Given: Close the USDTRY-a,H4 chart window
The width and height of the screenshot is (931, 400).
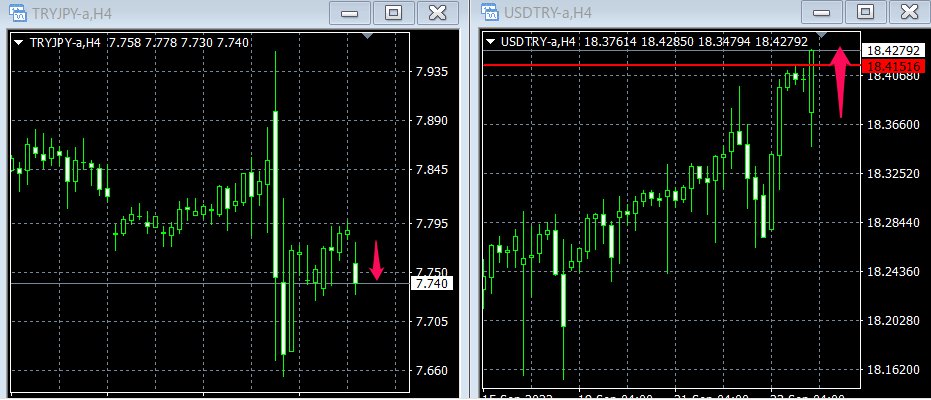Looking at the screenshot, I should point(910,12).
